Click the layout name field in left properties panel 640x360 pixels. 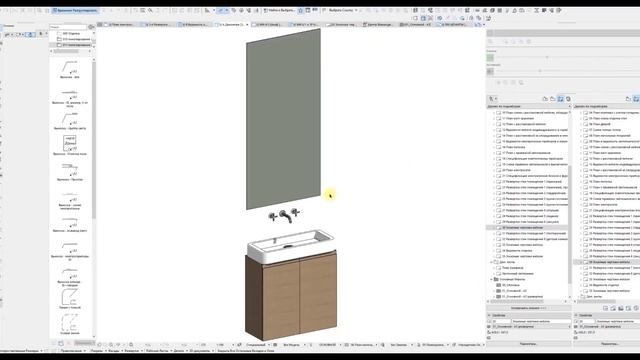(x=541, y=321)
